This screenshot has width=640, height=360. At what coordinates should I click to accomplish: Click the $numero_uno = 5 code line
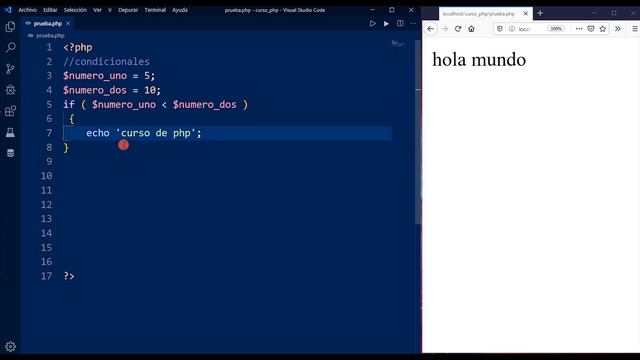[x=109, y=76]
